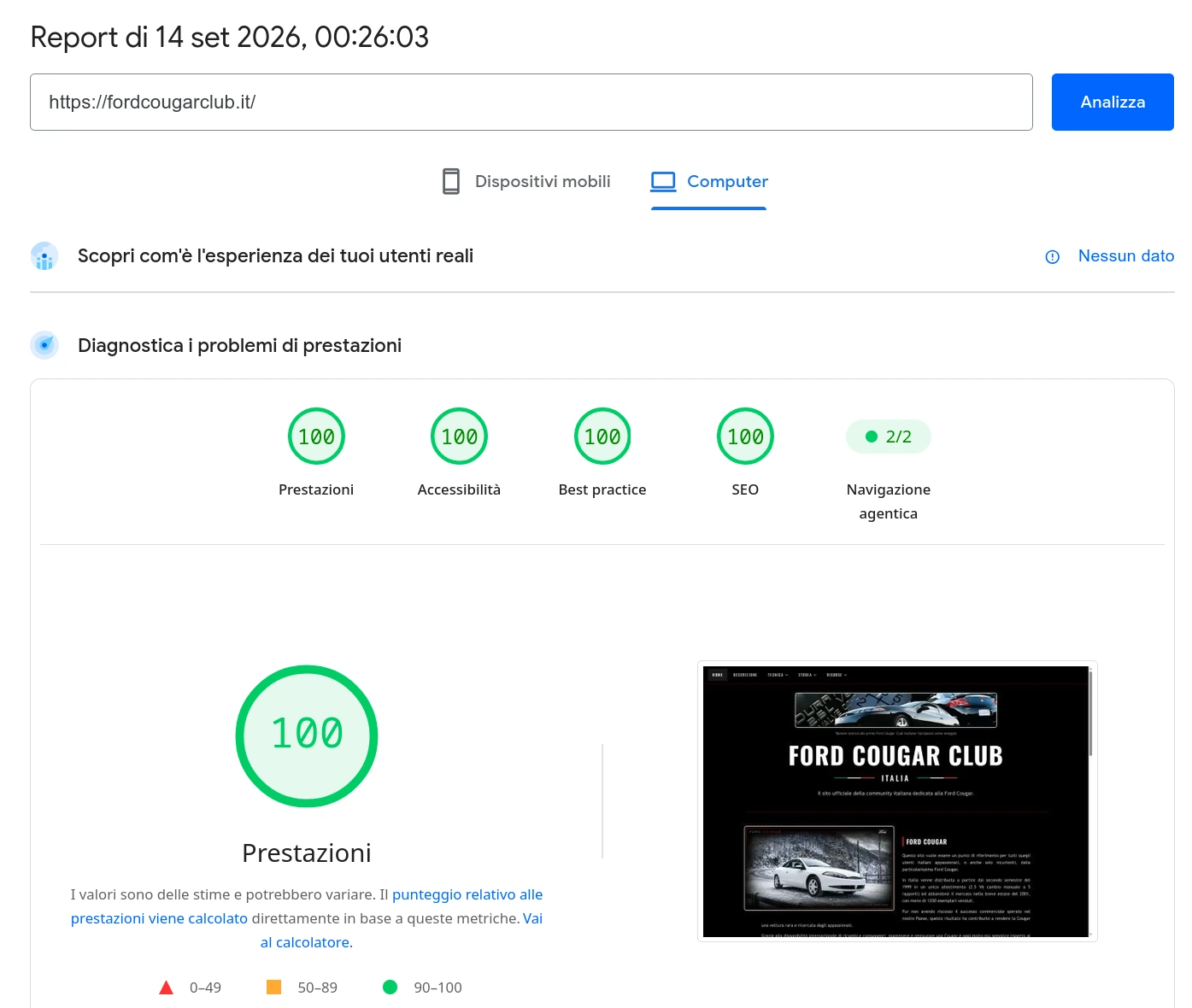Screen dimensions: 1192x1008
Task: Click the real users experience icon
Action: click(x=44, y=255)
